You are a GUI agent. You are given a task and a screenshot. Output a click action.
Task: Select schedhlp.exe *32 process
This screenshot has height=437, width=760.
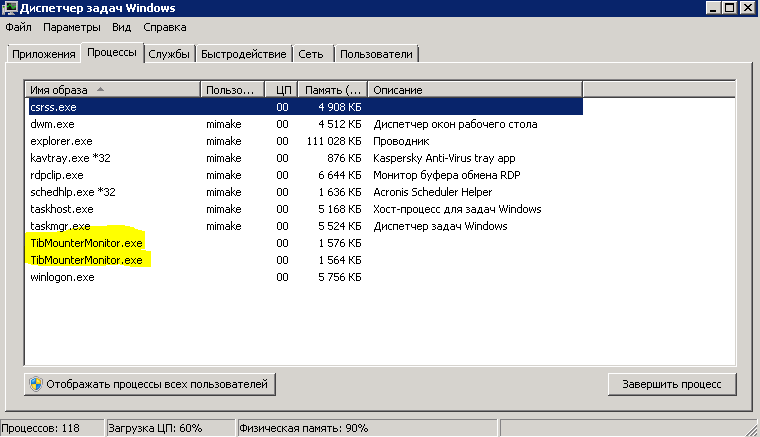pyautogui.click(x=304, y=192)
